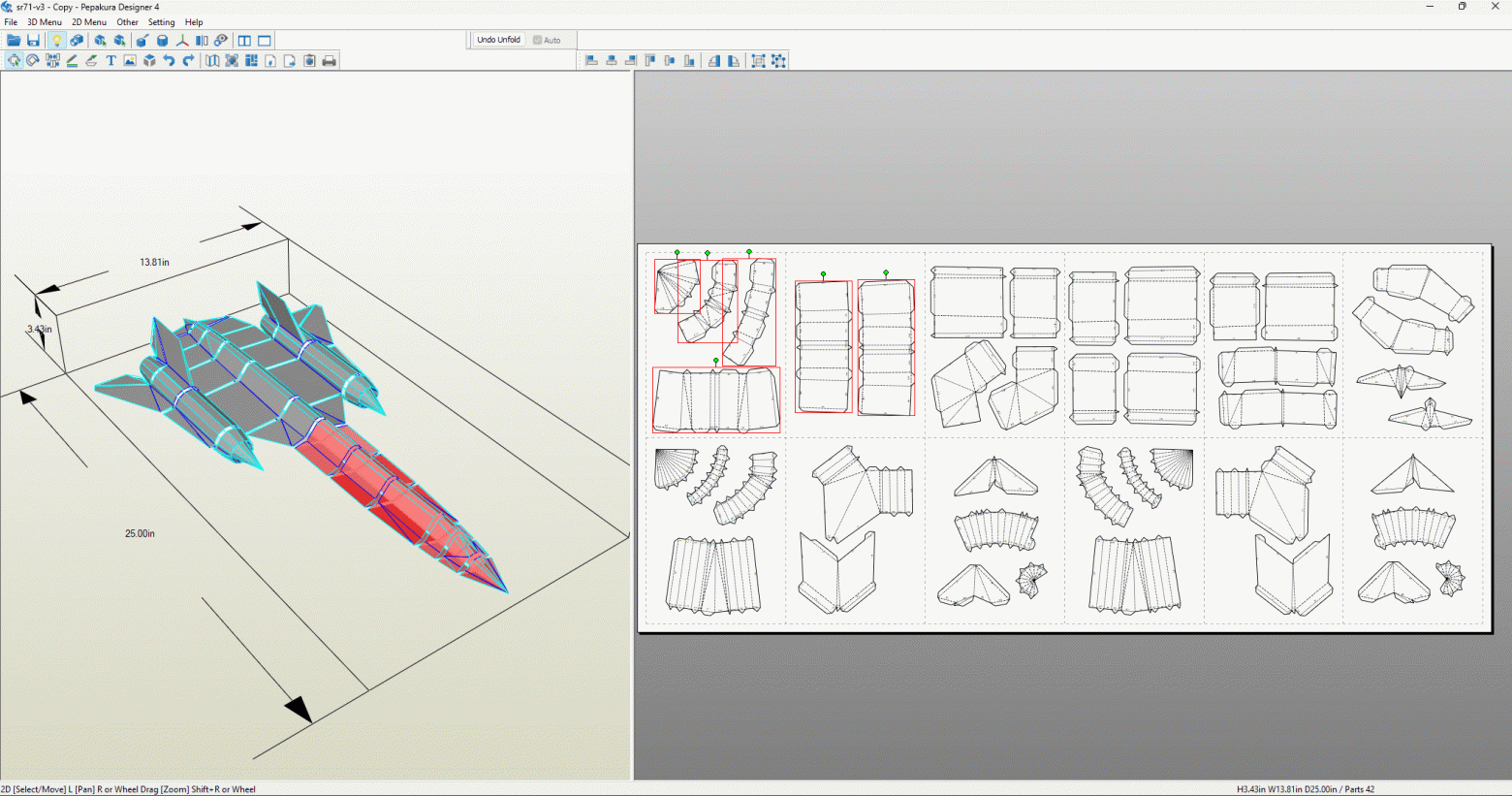
Task: Select the Divide/Connect Faces tool
Action: click(x=52, y=59)
